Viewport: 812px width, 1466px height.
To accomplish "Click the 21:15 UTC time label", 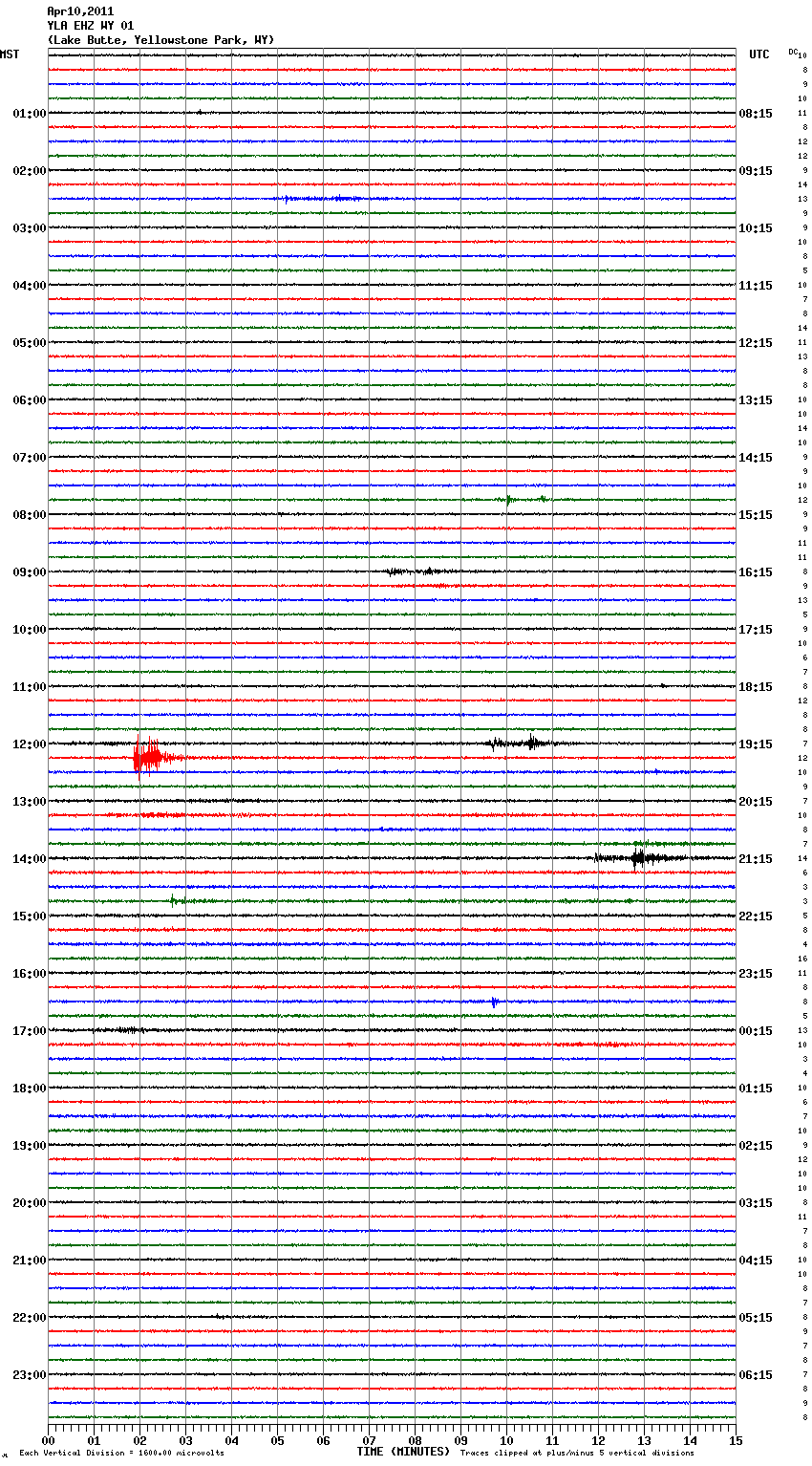I will pyautogui.click(x=756, y=859).
